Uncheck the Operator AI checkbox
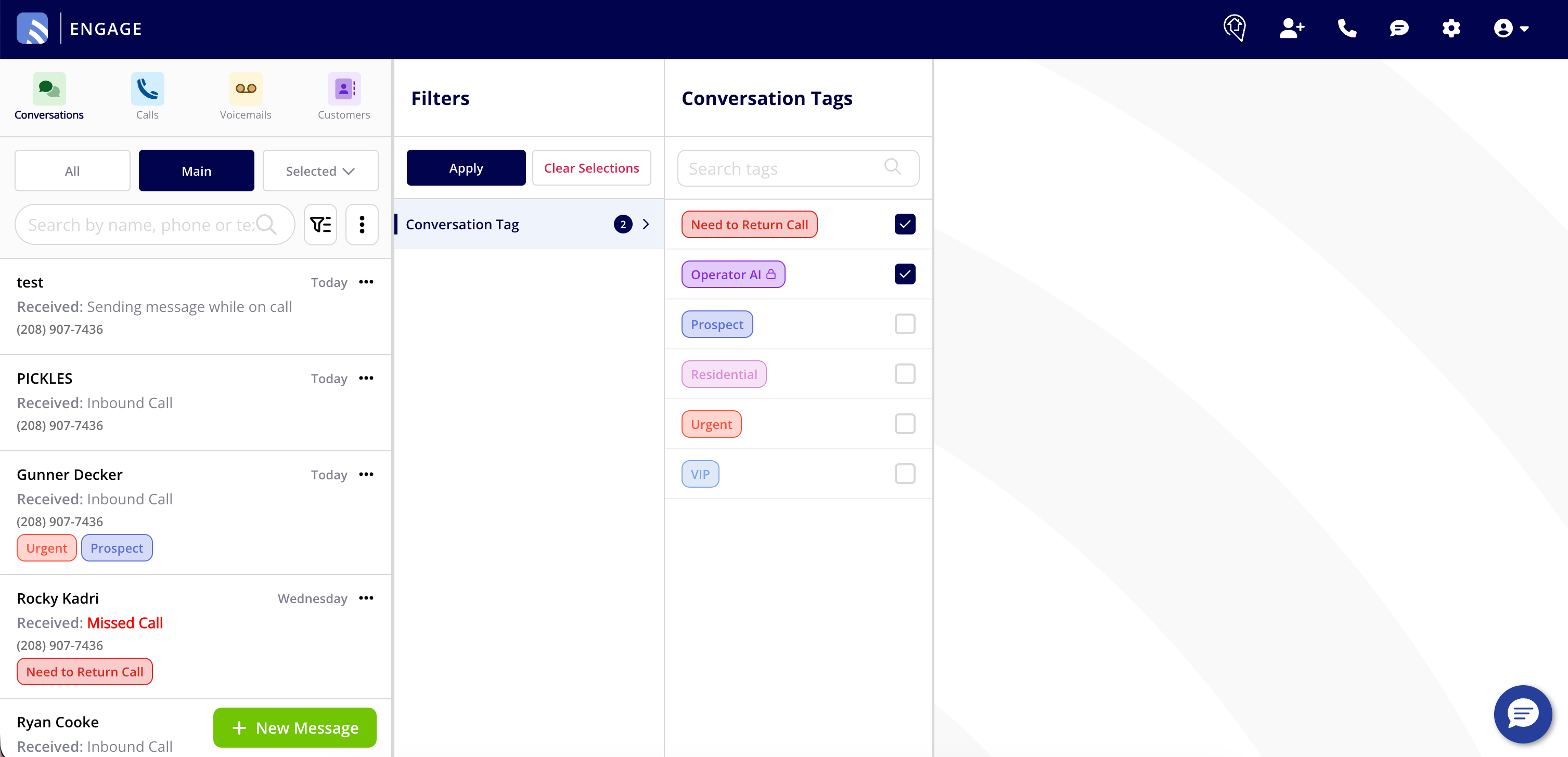 click(x=905, y=275)
